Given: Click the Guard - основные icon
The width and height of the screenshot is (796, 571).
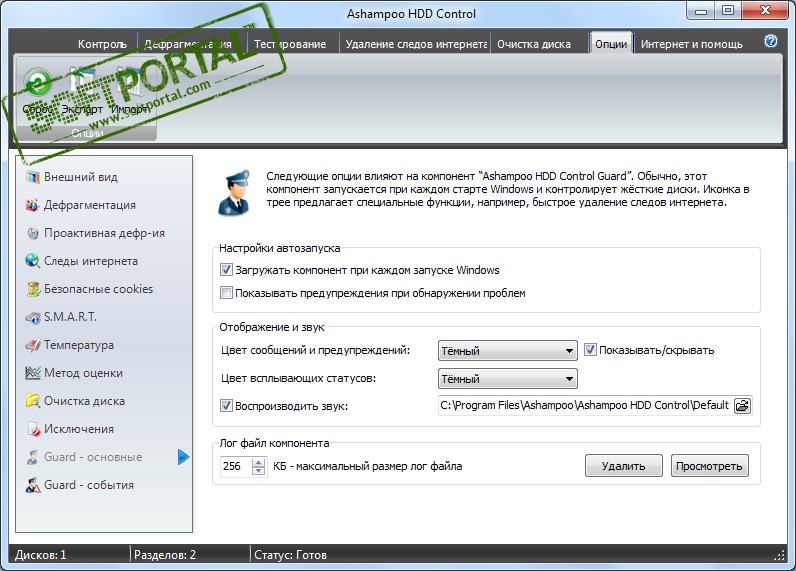Looking at the screenshot, I should point(33,457).
